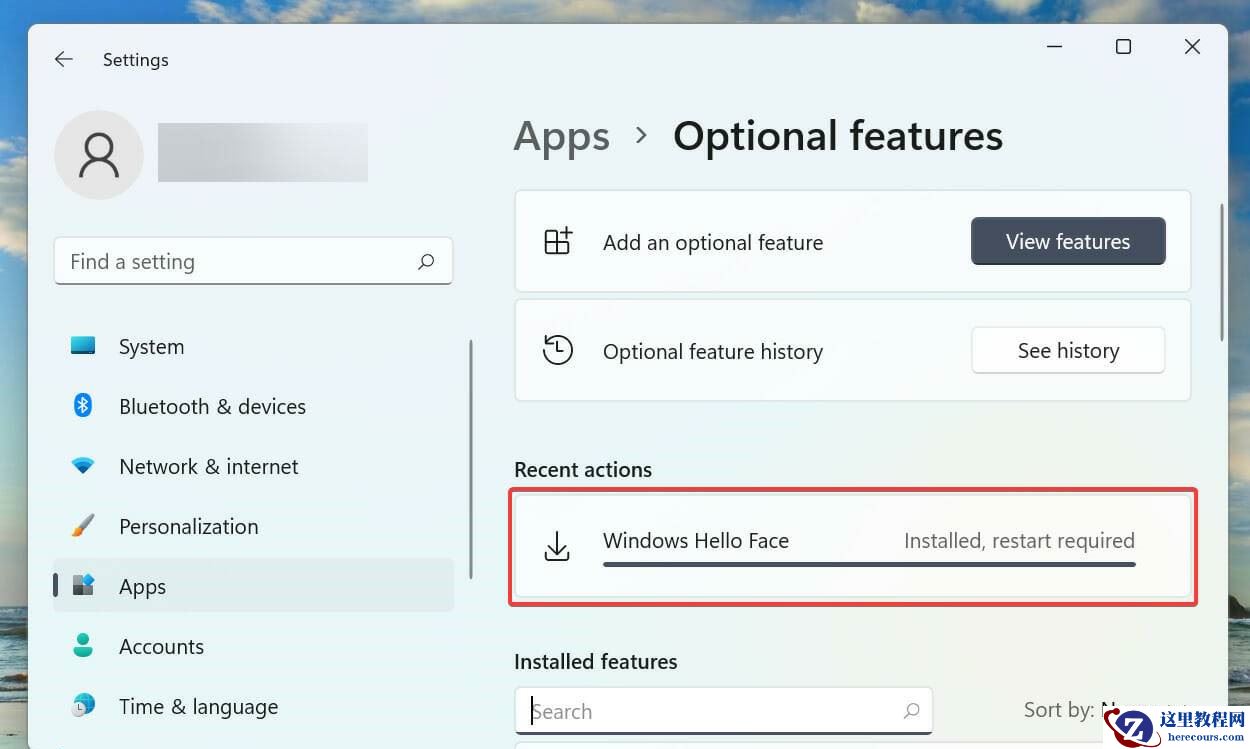Click the Windows Hello Face progress bar

868,565
